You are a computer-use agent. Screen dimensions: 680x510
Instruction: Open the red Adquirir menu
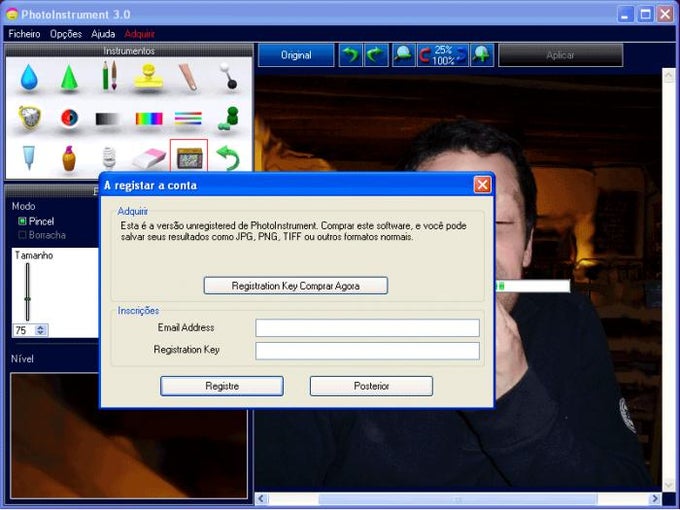click(x=140, y=34)
